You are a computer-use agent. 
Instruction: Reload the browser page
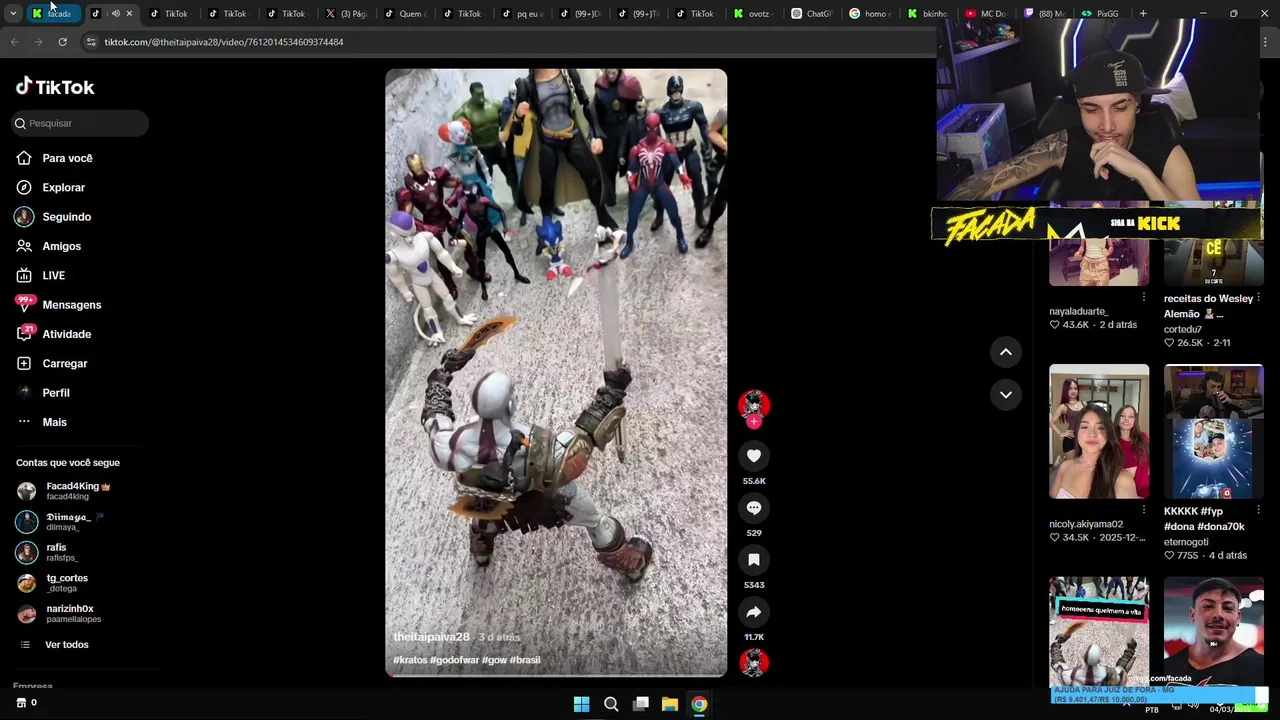coord(62,42)
